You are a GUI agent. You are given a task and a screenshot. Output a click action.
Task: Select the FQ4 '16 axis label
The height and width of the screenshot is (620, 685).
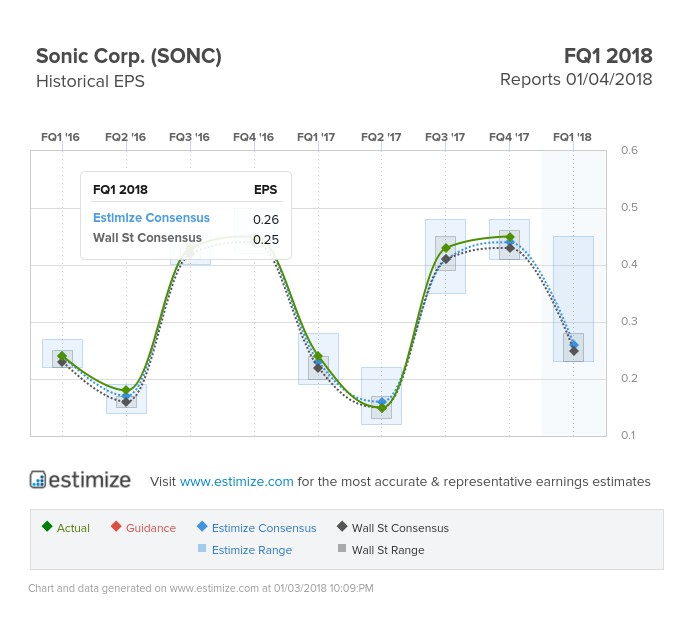coord(253,137)
